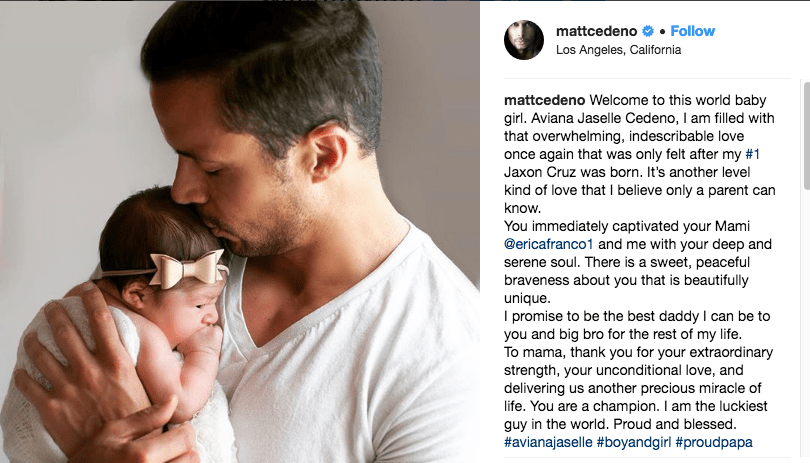
Task: Click bold mattcedeno name starting the caption
Action: (x=544, y=100)
